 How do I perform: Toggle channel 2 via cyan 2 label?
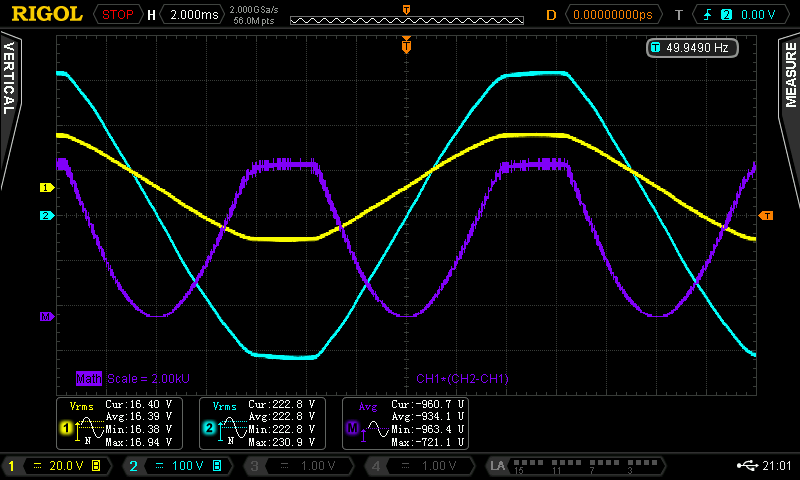pyautogui.click(x=133, y=466)
